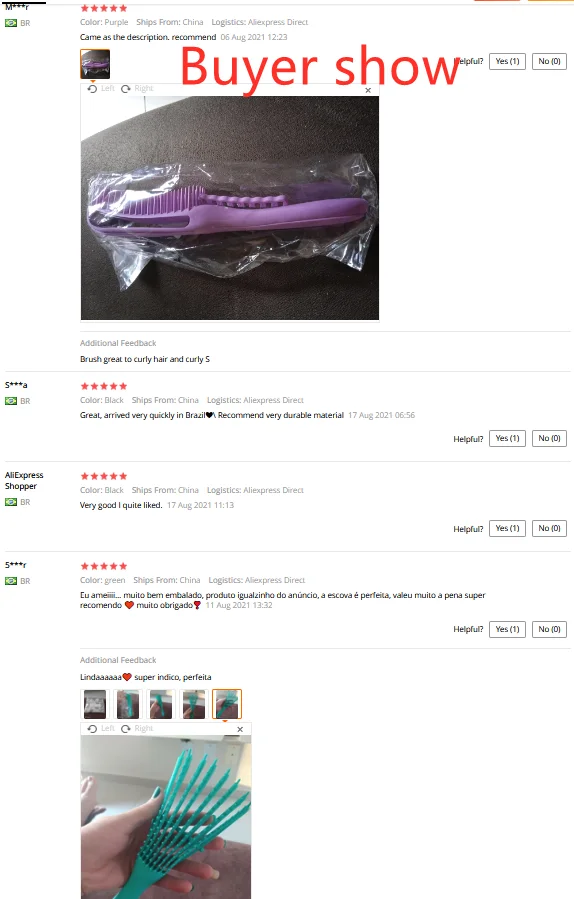Viewport: 574px width, 899px height.
Task: Vote Yes on green brush review
Action: point(507,630)
